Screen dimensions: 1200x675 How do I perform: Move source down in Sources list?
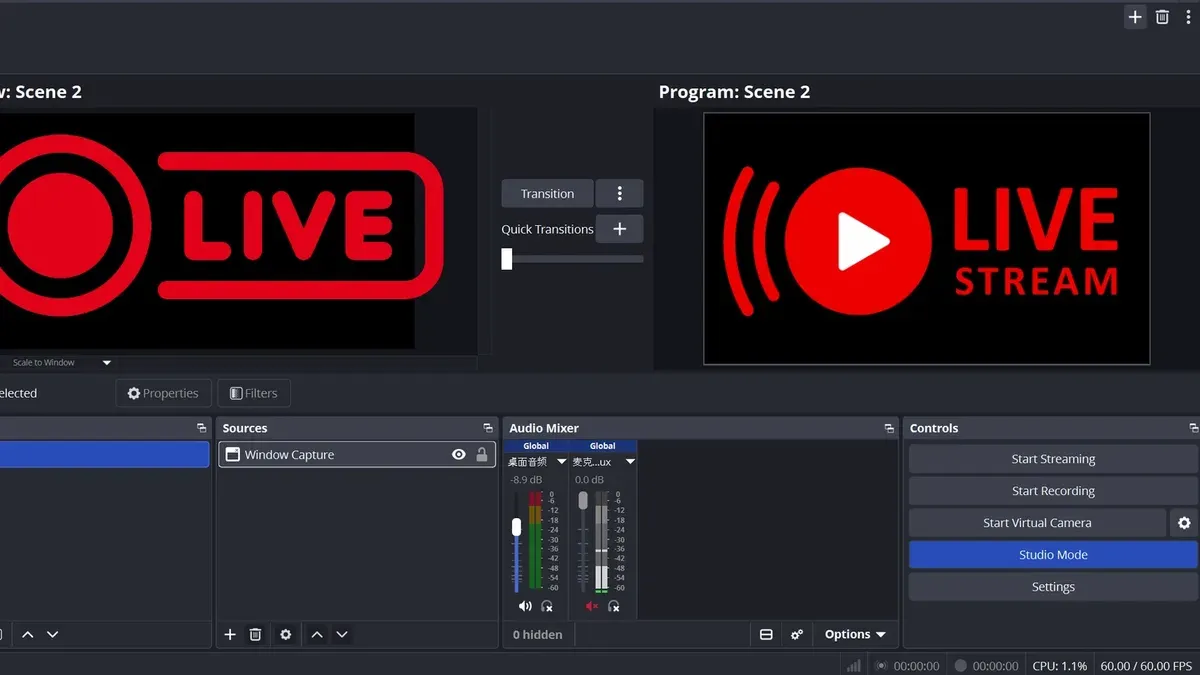[342, 634]
